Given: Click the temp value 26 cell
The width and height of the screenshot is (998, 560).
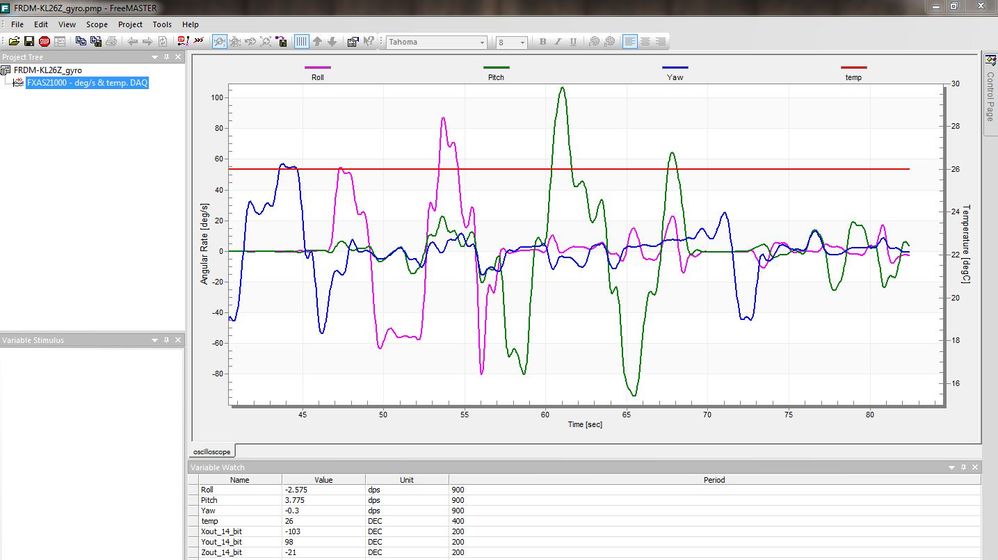Looking at the screenshot, I should pos(323,521).
